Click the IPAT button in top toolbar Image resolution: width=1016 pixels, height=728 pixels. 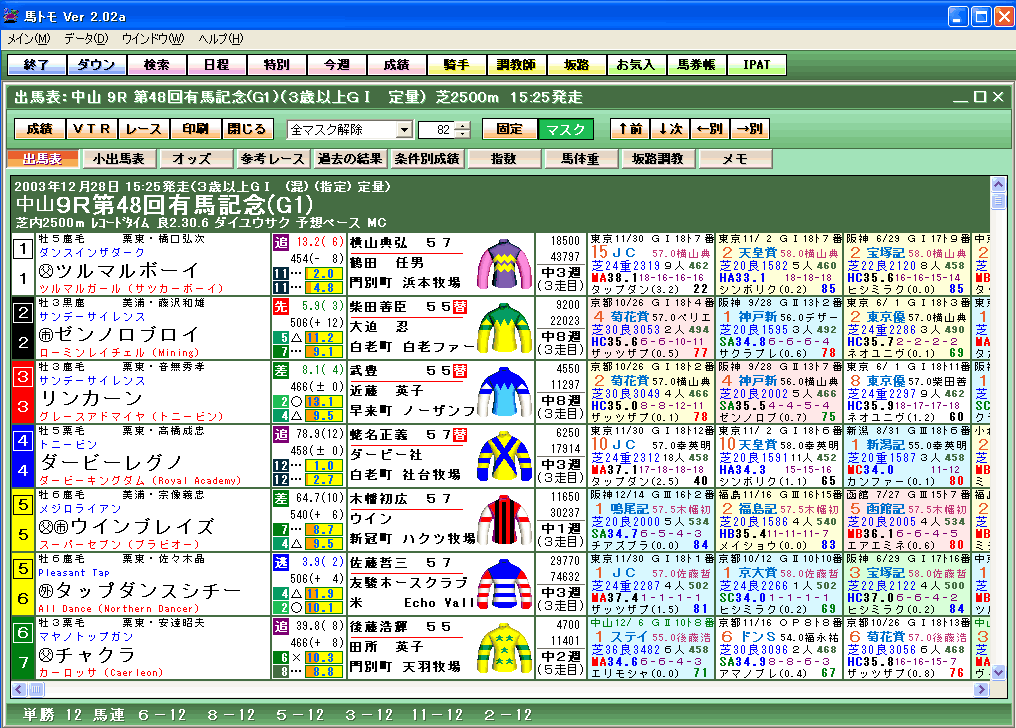pyautogui.click(x=756, y=65)
